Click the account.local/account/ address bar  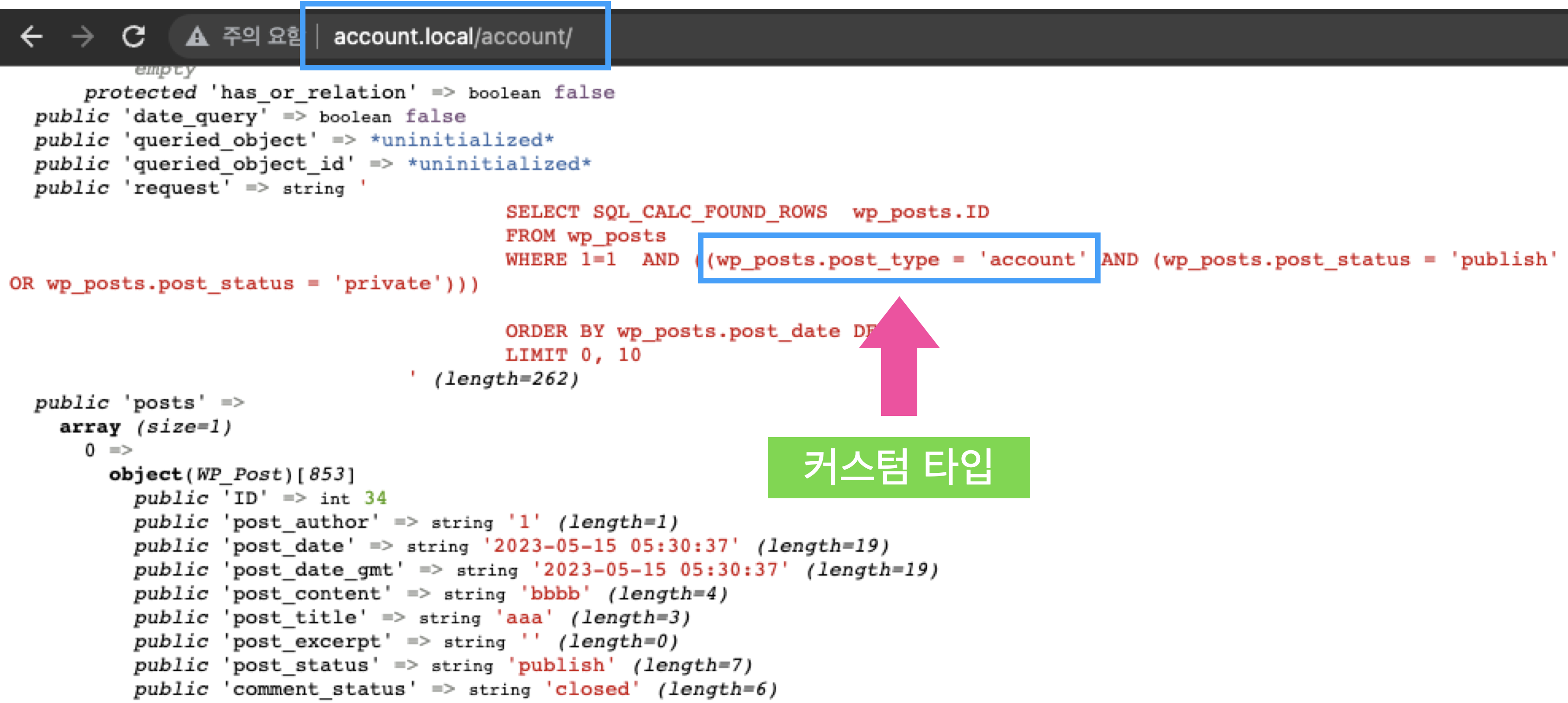(452, 37)
